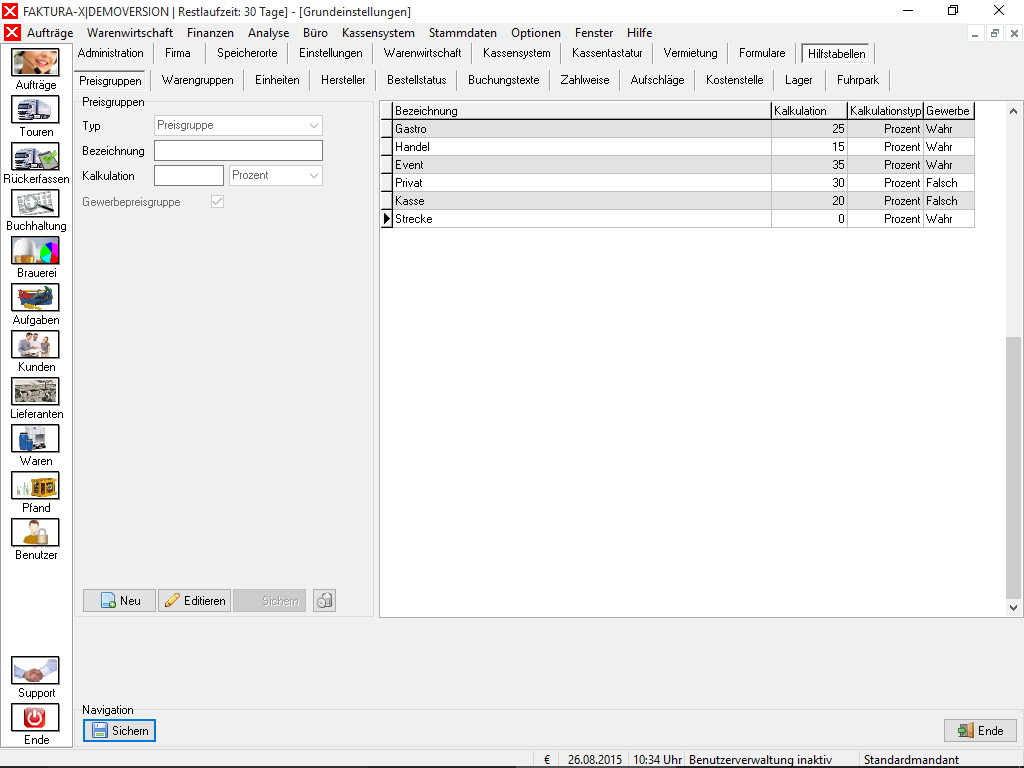The width and height of the screenshot is (1024, 768).
Task: Open the Prozent calculation type dropdown
Action: pos(276,175)
